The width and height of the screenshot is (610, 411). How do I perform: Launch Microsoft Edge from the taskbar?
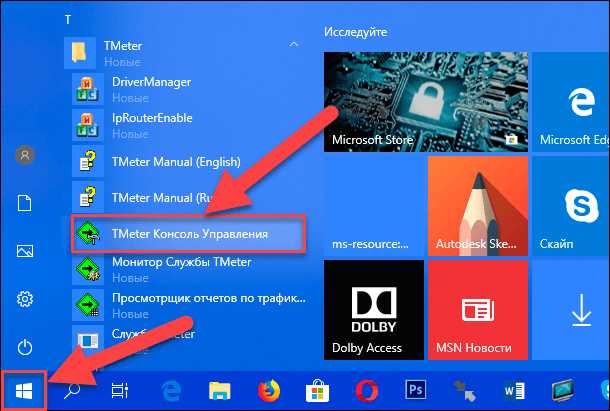coord(171,391)
